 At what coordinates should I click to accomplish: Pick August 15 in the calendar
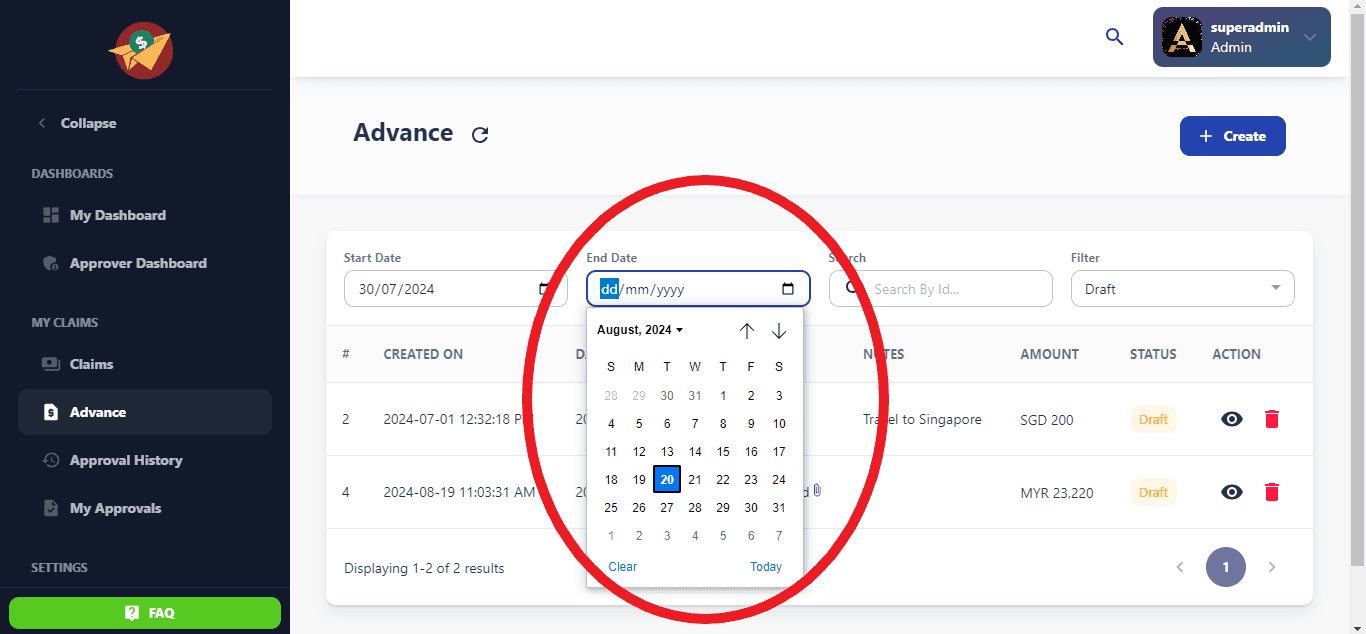point(723,452)
